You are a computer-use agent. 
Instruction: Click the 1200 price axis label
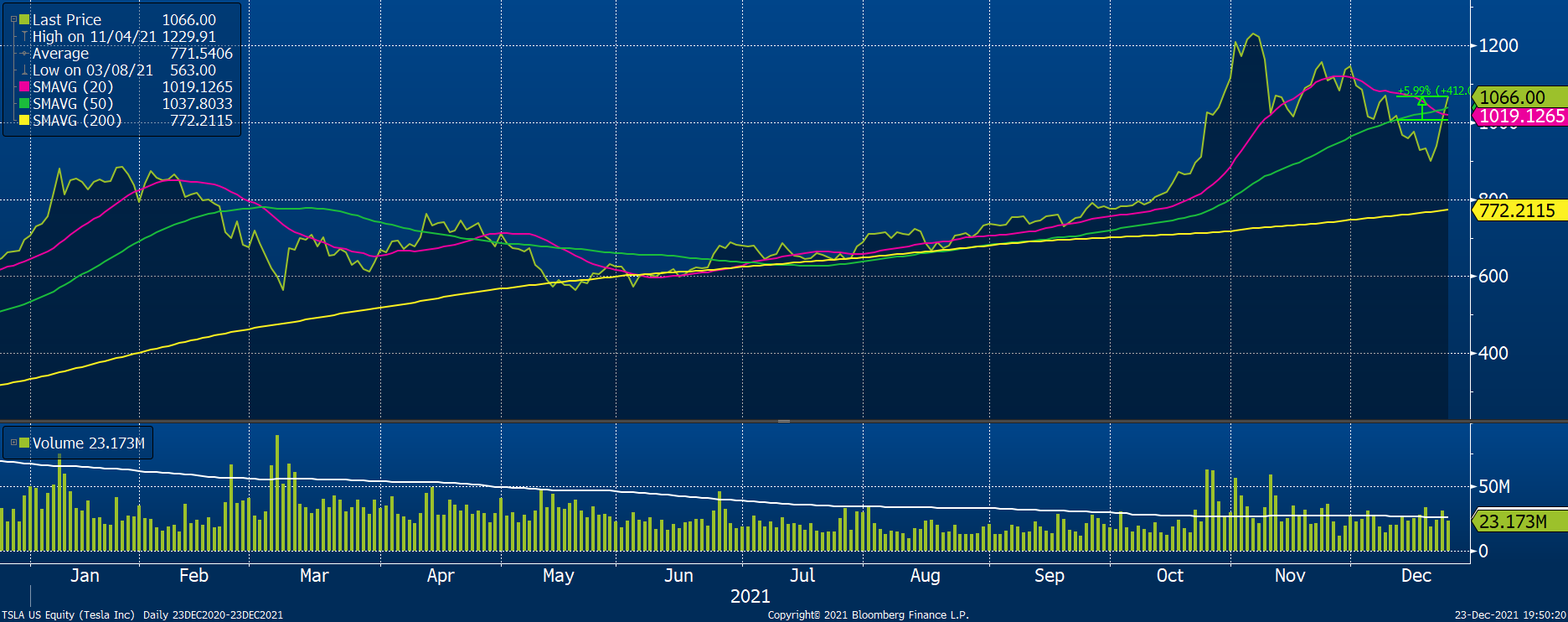1498,45
